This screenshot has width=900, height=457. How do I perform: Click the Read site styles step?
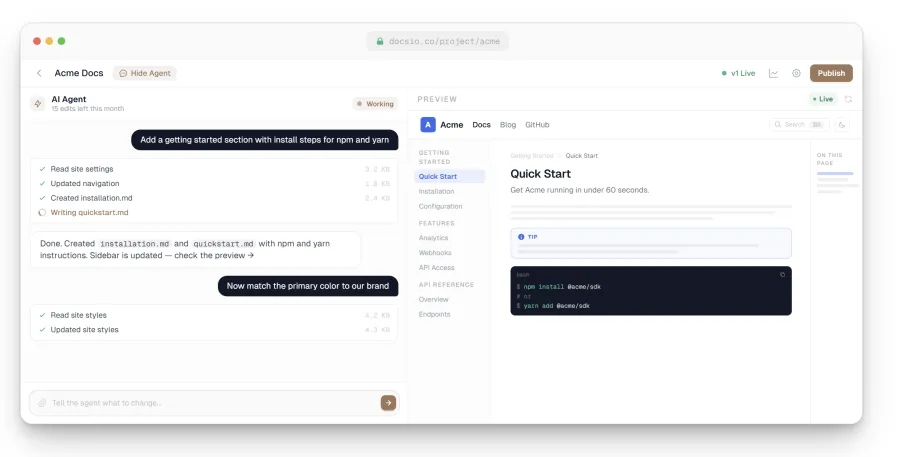[214, 315]
